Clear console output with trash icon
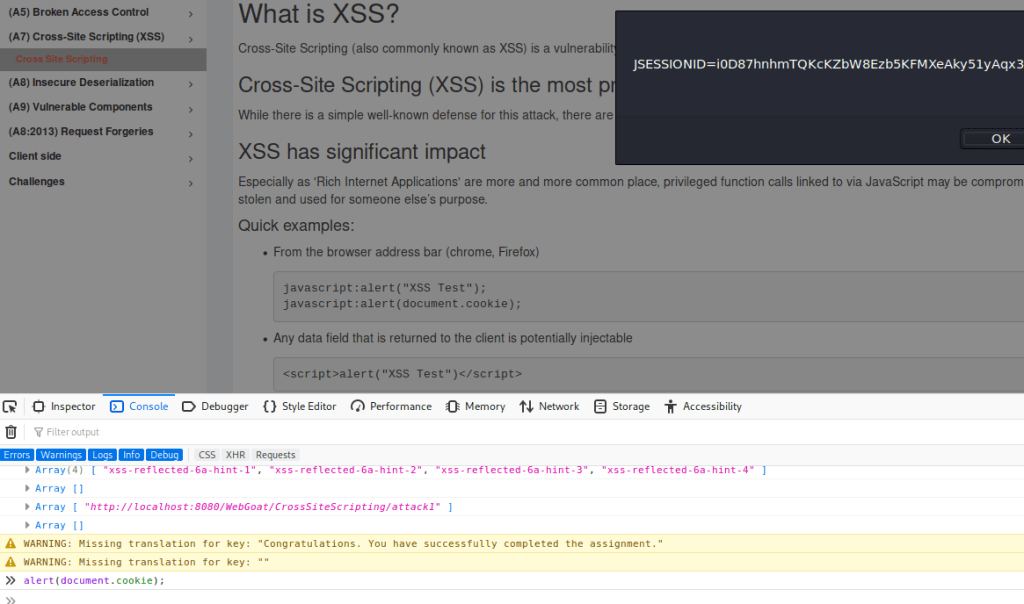Viewport: 1024px width, 604px height. click(11, 432)
